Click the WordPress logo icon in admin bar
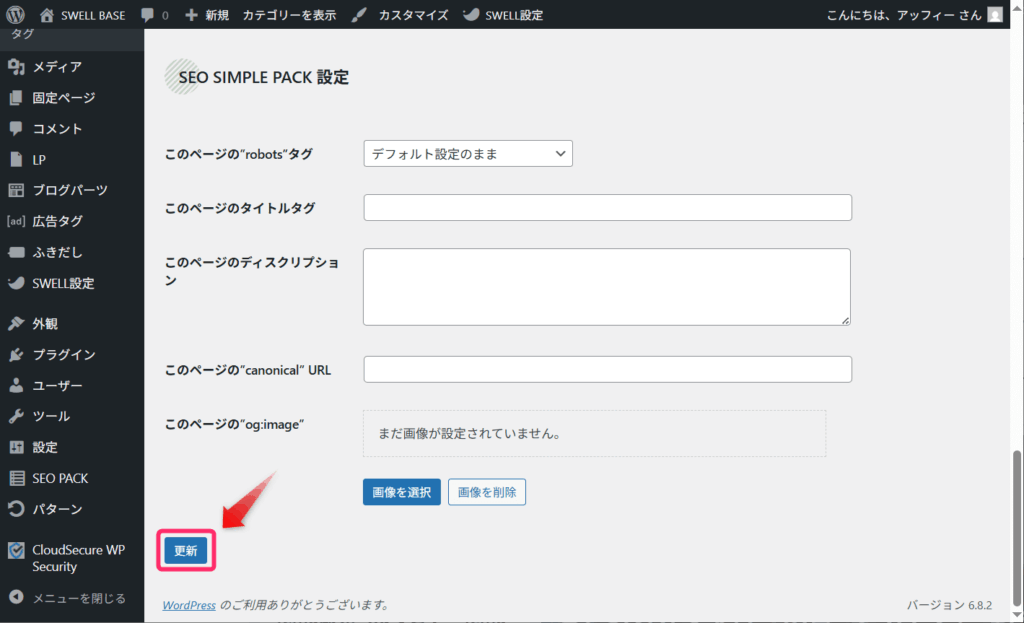1024x623 pixels. (x=15, y=14)
